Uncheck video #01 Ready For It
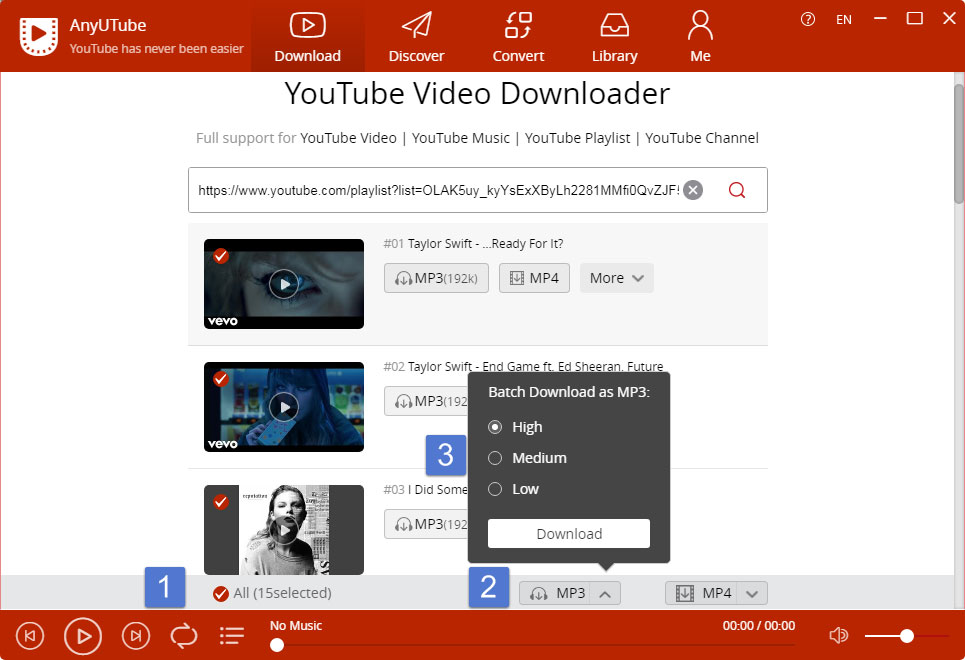965x660 pixels. pyautogui.click(x=221, y=256)
